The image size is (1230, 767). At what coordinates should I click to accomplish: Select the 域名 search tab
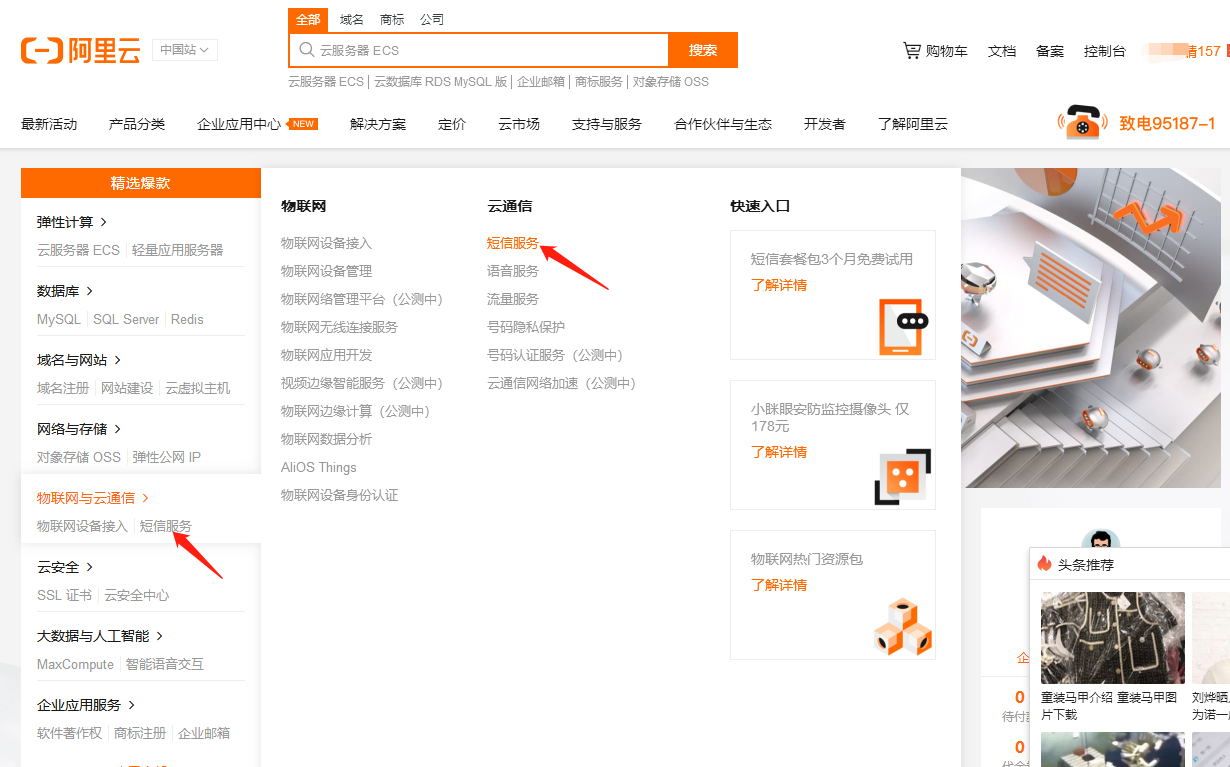click(x=352, y=20)
